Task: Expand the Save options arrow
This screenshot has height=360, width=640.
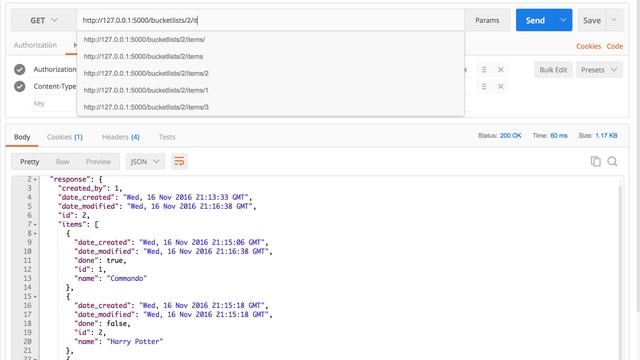Action: pos(613,20)
